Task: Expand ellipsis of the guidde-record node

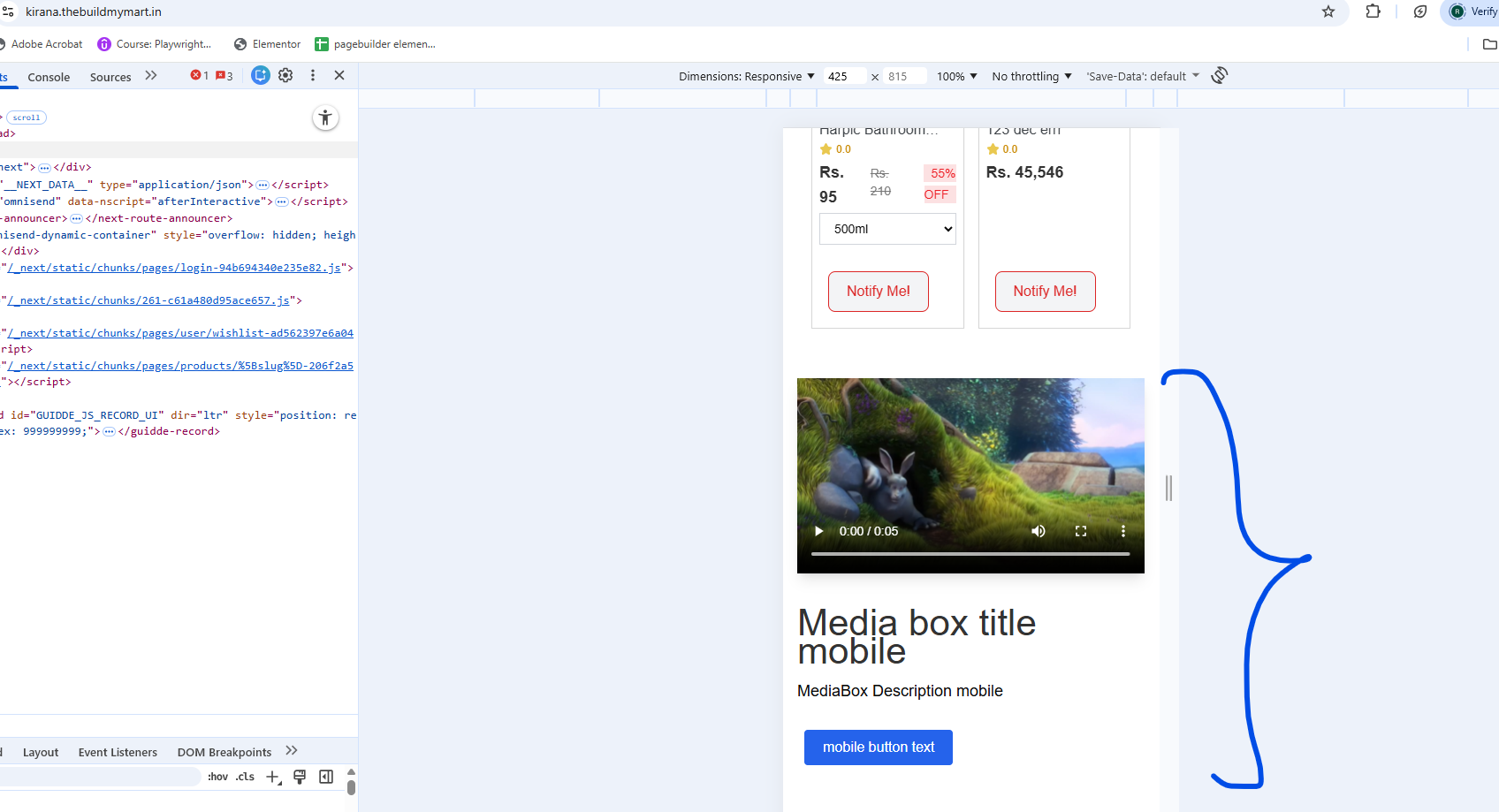Action: 109,432
